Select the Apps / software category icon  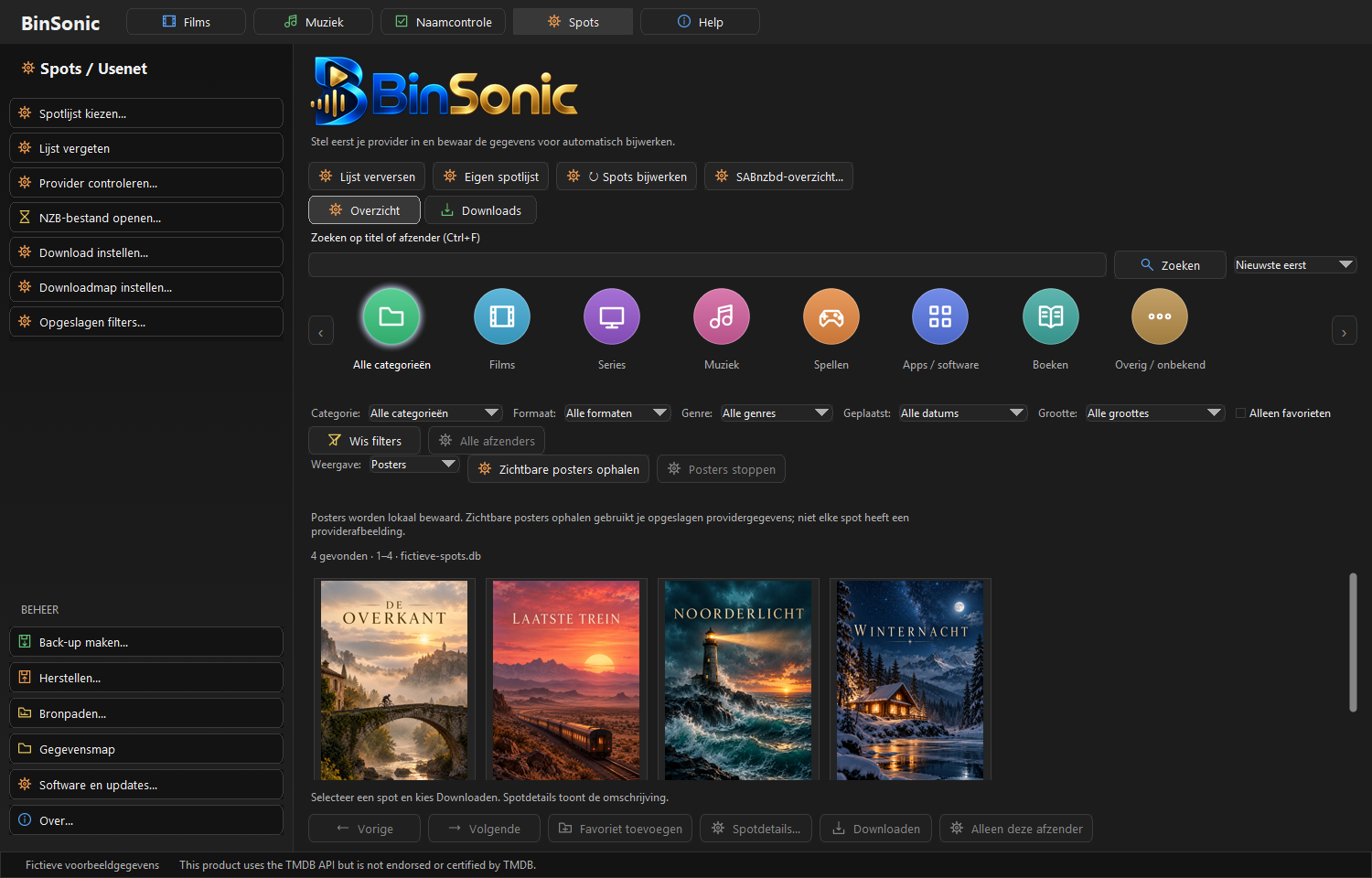tap(940, 316)
